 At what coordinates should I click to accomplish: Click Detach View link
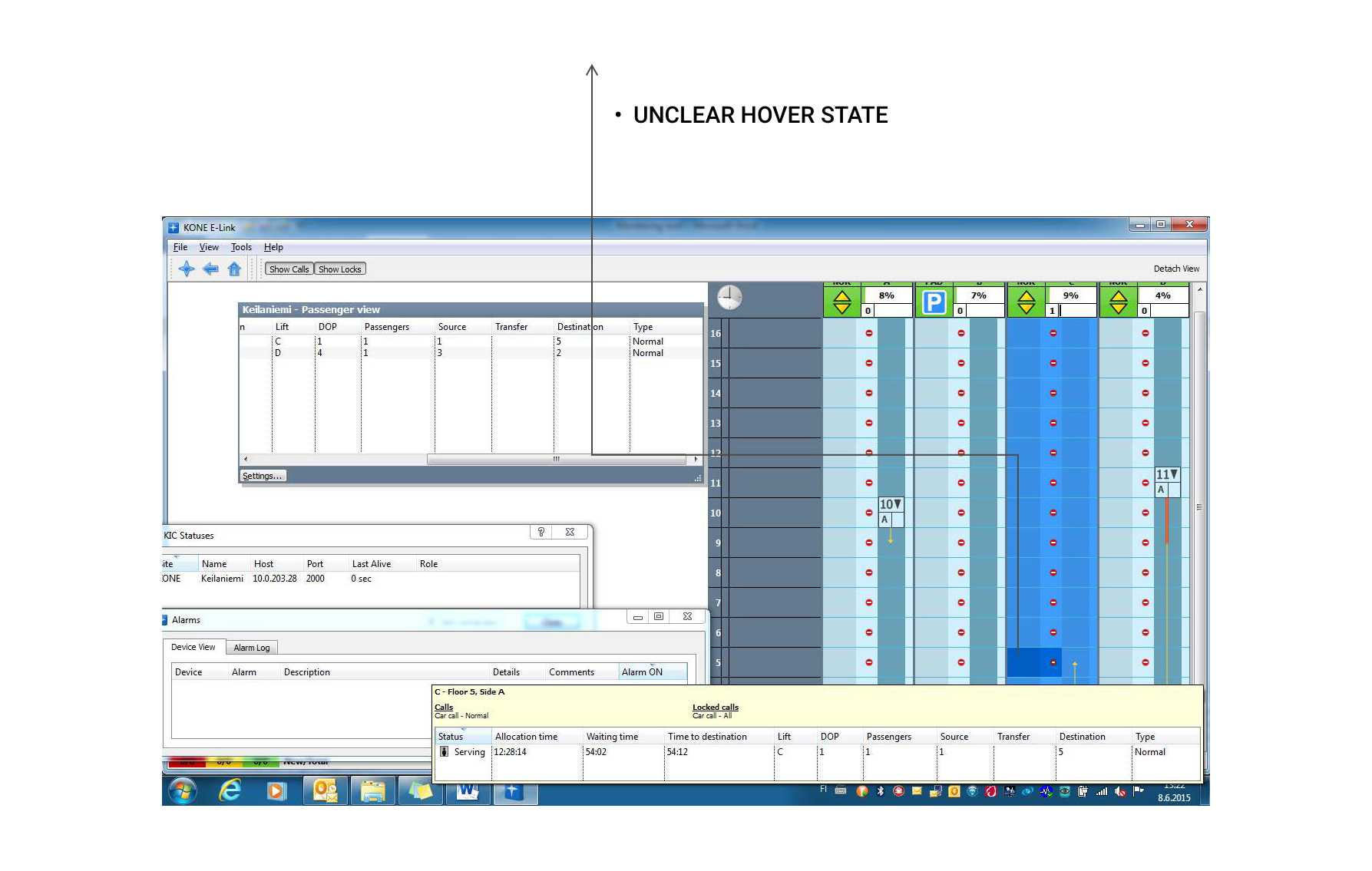(1175, 269)
